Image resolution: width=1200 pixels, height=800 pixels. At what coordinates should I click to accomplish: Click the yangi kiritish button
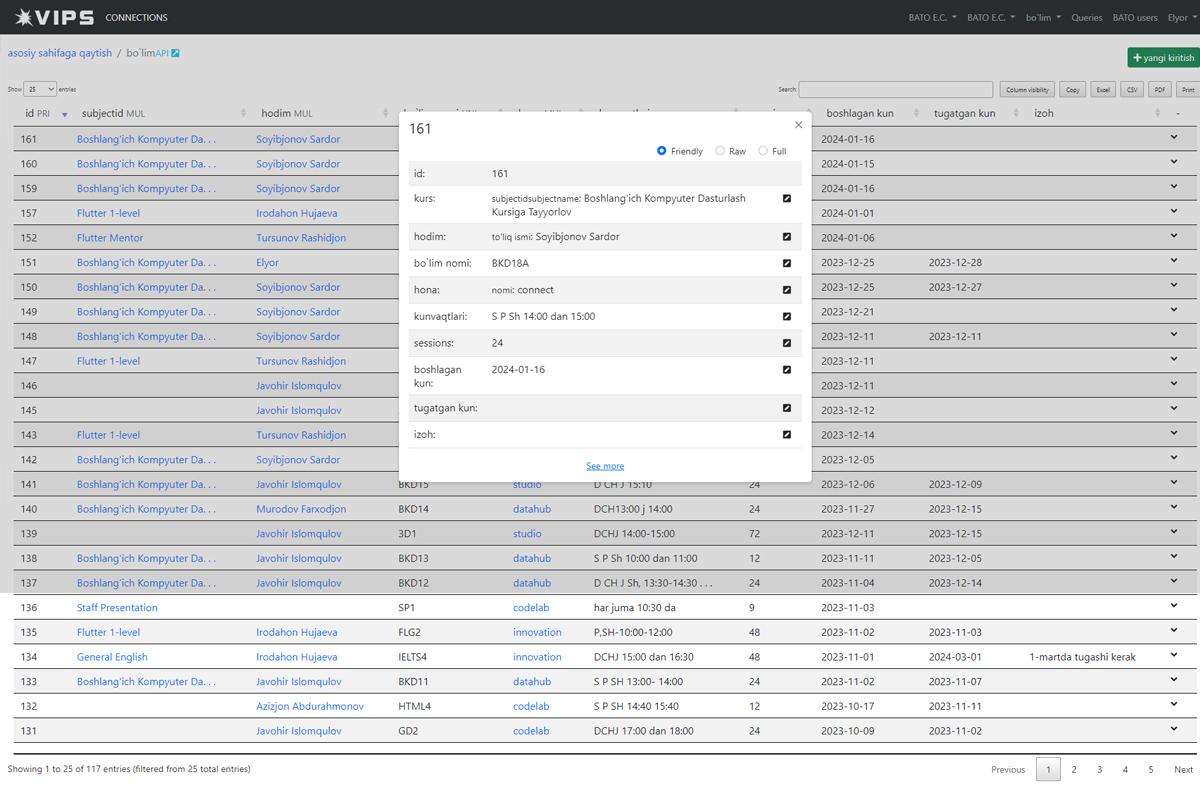pos(1163,58)
